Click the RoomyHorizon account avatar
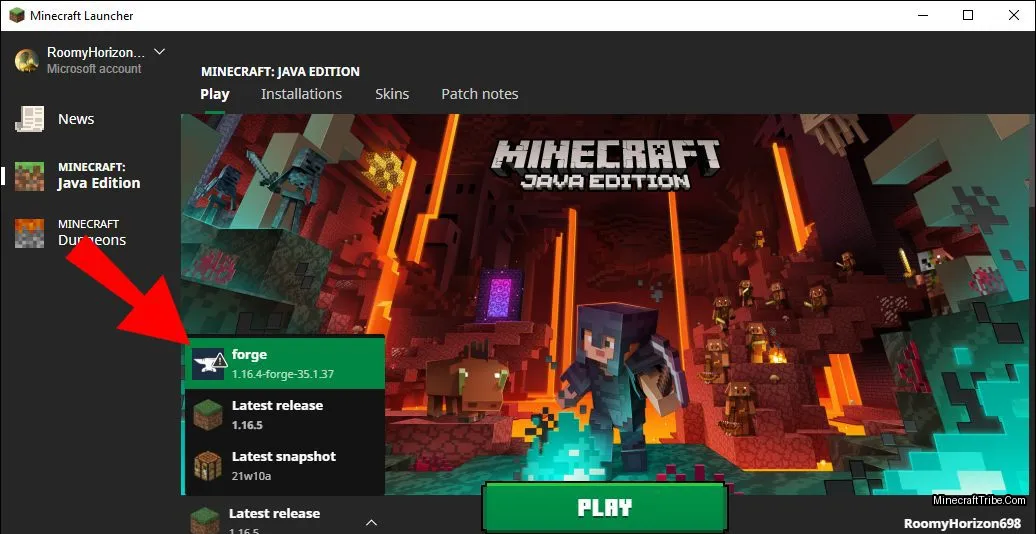 point(27,60)
